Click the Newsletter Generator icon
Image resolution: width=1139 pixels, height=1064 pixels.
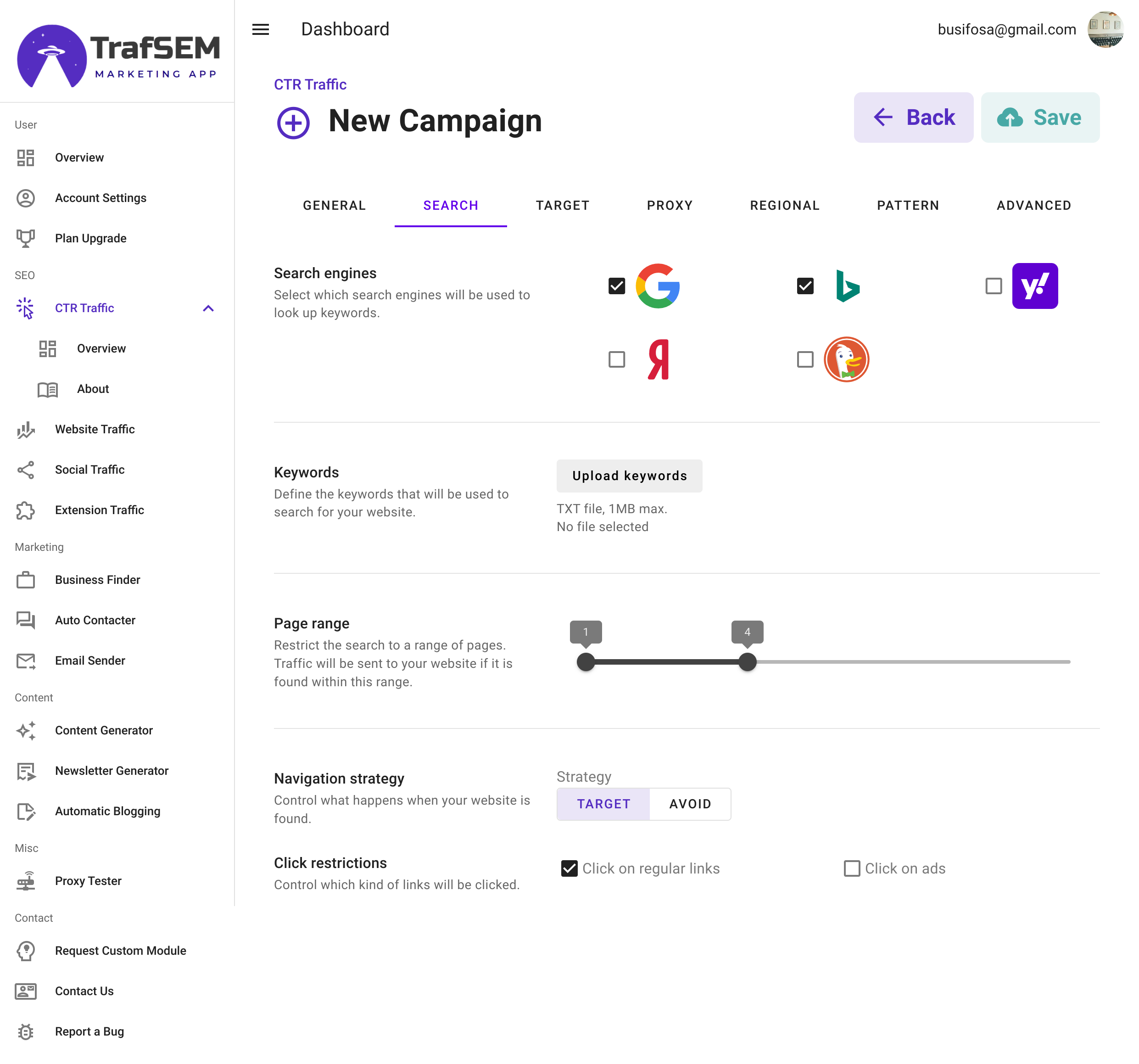pyautogui.click(x=26, y=771)
